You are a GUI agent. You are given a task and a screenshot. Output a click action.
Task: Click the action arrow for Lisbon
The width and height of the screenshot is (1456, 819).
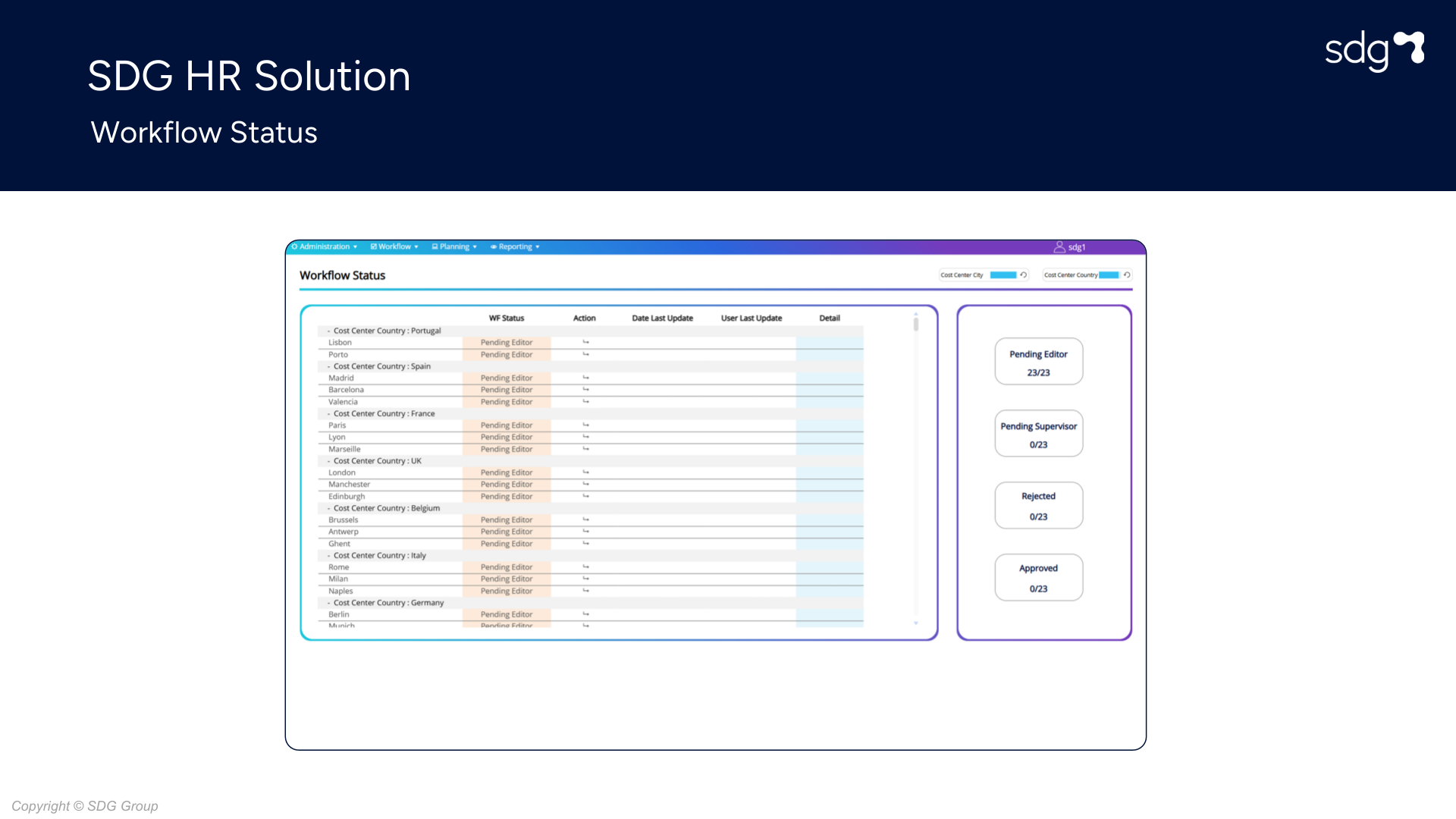tap(585, 343)
